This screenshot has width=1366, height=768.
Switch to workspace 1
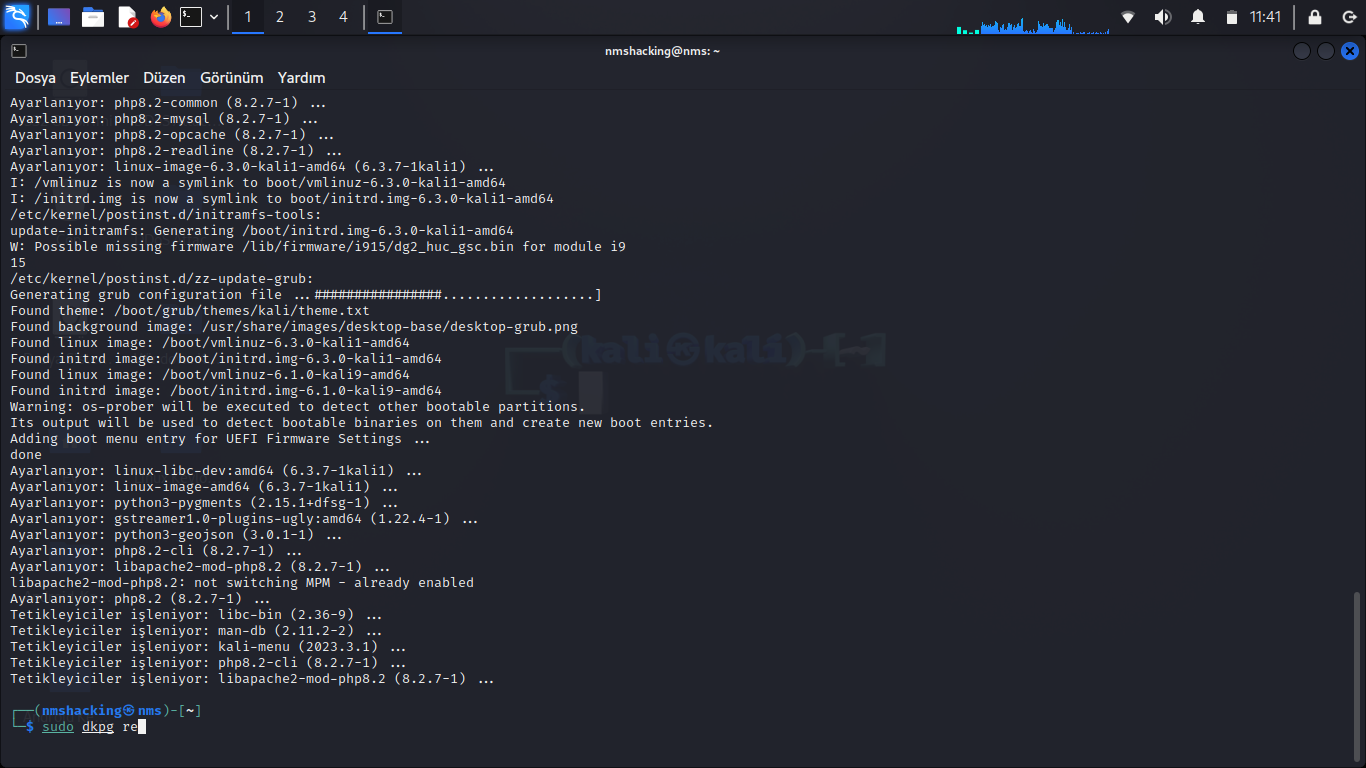(x=248, y=17)
